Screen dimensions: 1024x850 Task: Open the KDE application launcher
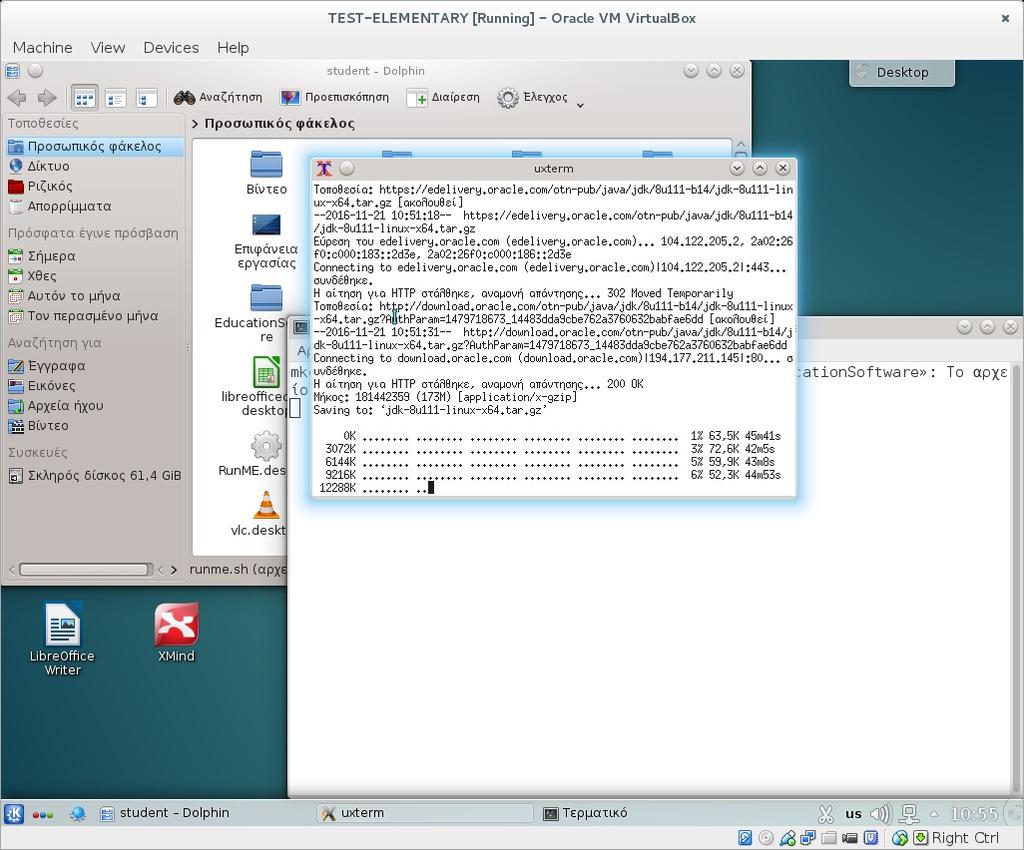pyautogui.click(x=14, y=813)
